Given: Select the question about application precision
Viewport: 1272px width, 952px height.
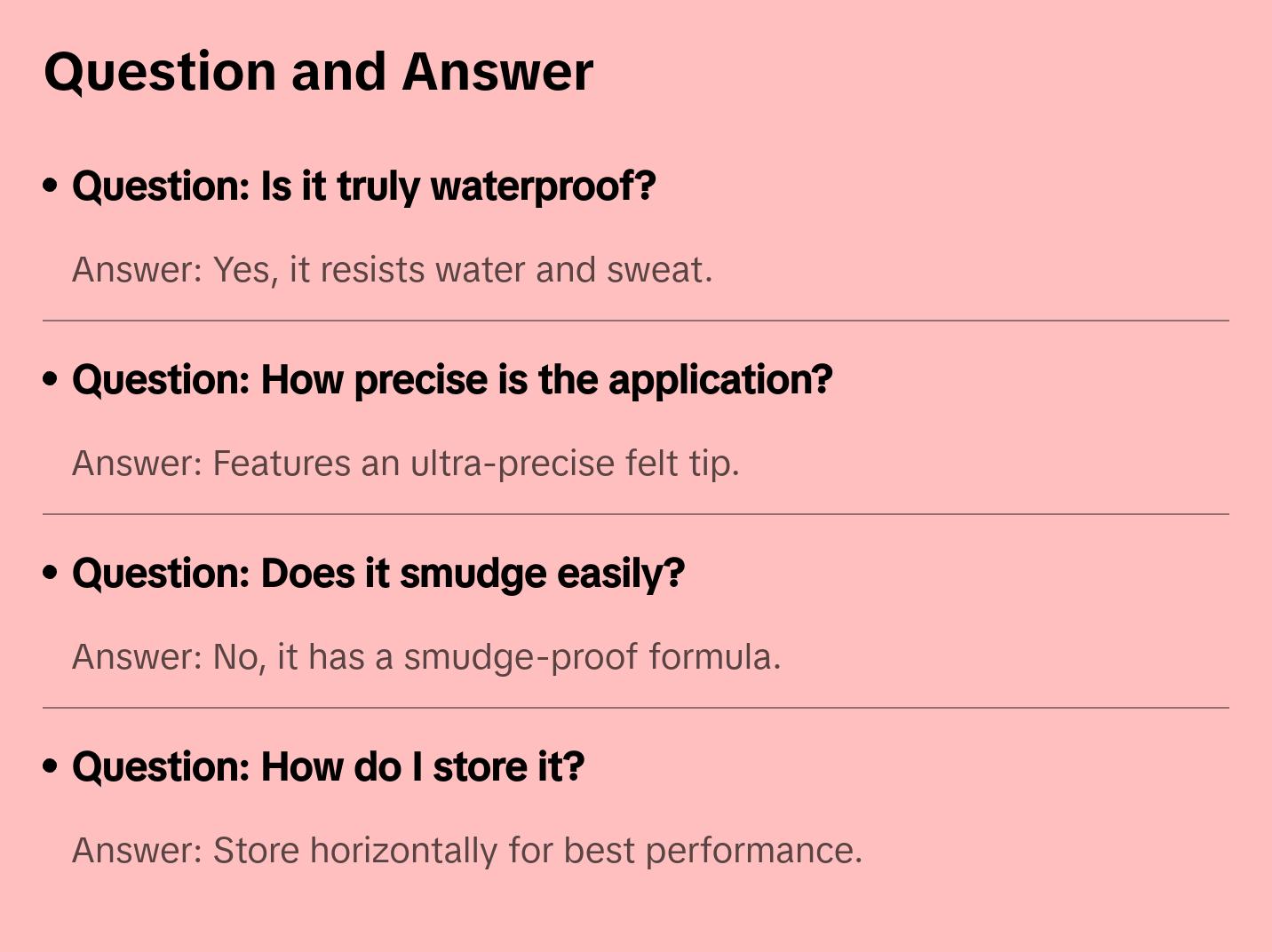Looking at the screenshot, I should pos(452,380).
